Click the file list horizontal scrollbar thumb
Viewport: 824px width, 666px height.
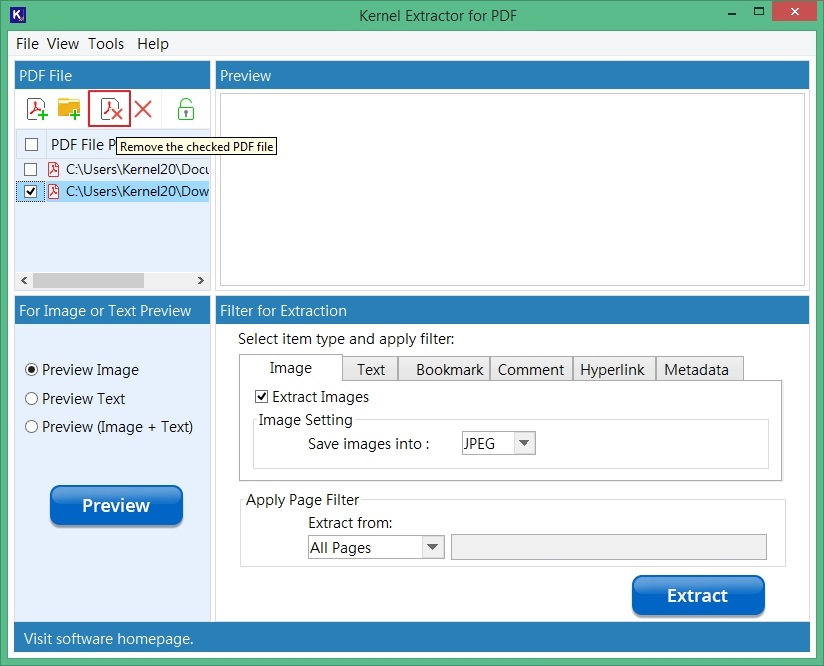coord(88,280)
